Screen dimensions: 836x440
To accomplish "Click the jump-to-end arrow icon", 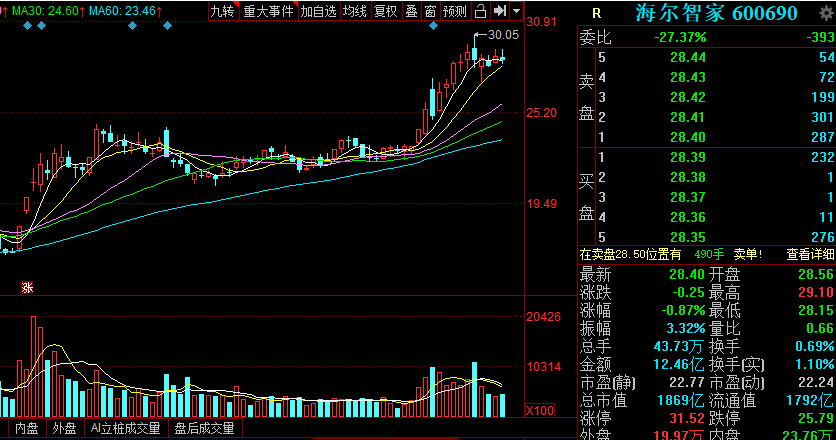I will coord(499,11).
